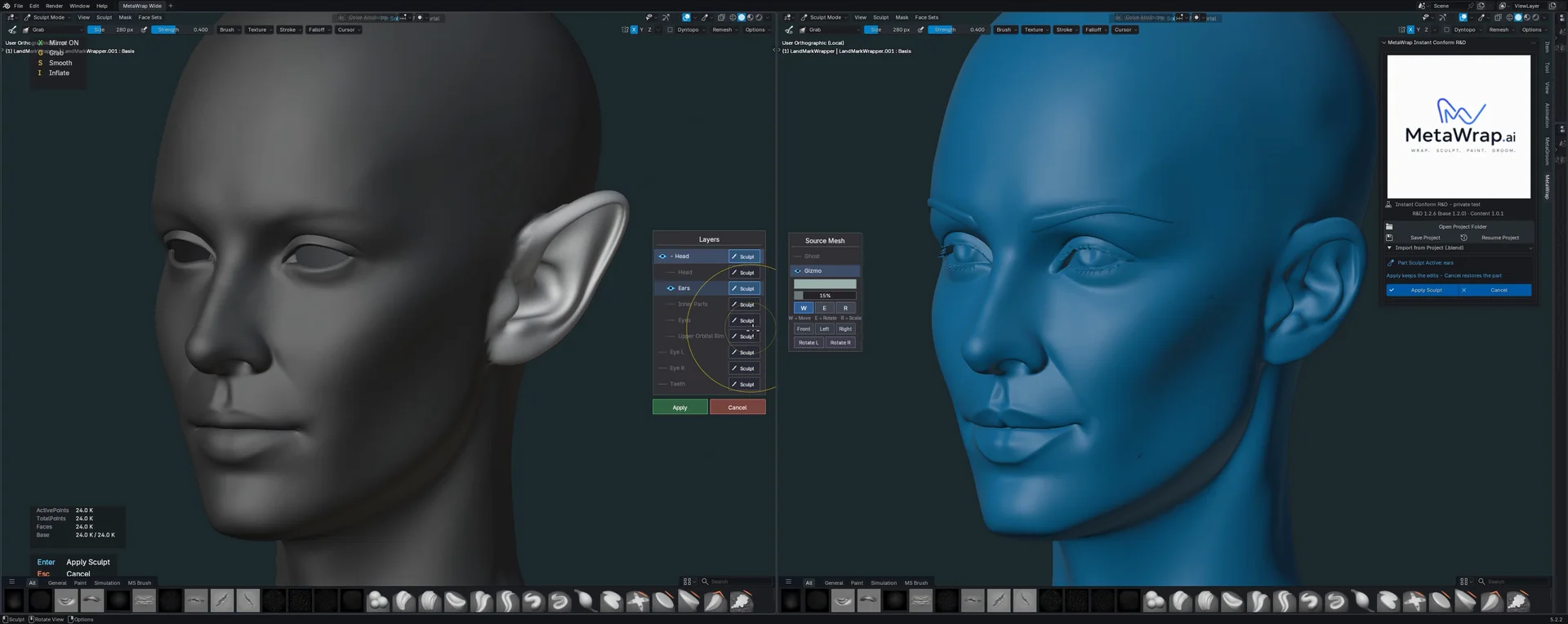The width and height of the screenshot is (1568, 624).
Task: Open editor type icon in grey-head viewport header
Action: tap(11, 17)
